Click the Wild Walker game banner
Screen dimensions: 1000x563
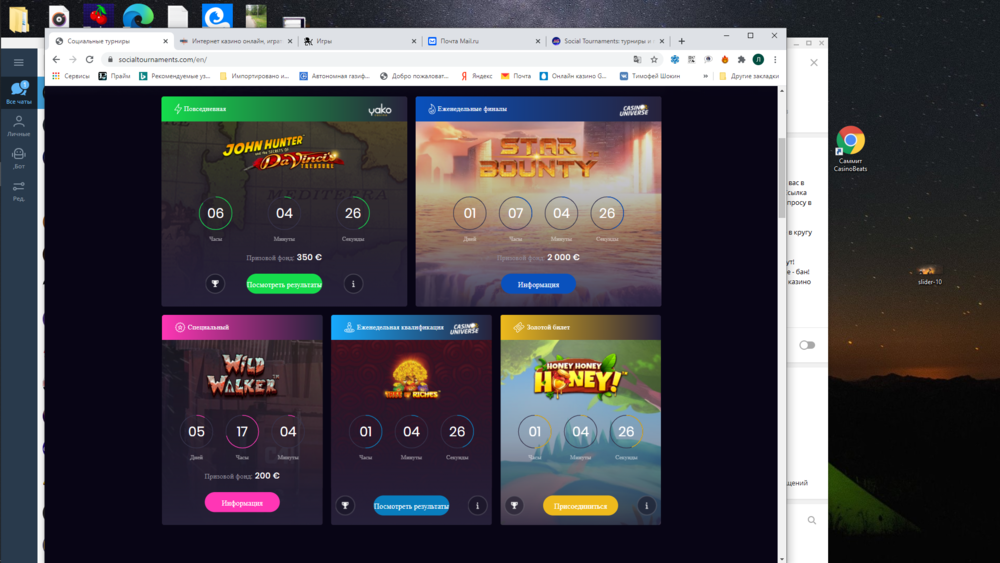[242, 376]
